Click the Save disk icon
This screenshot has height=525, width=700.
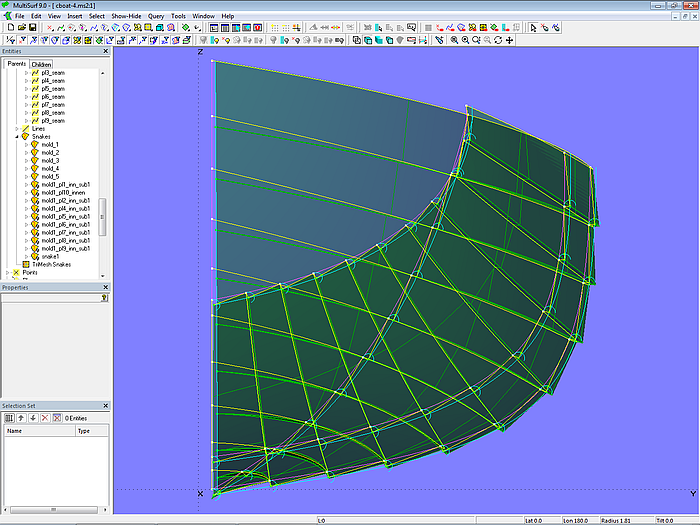click(32, 28)
